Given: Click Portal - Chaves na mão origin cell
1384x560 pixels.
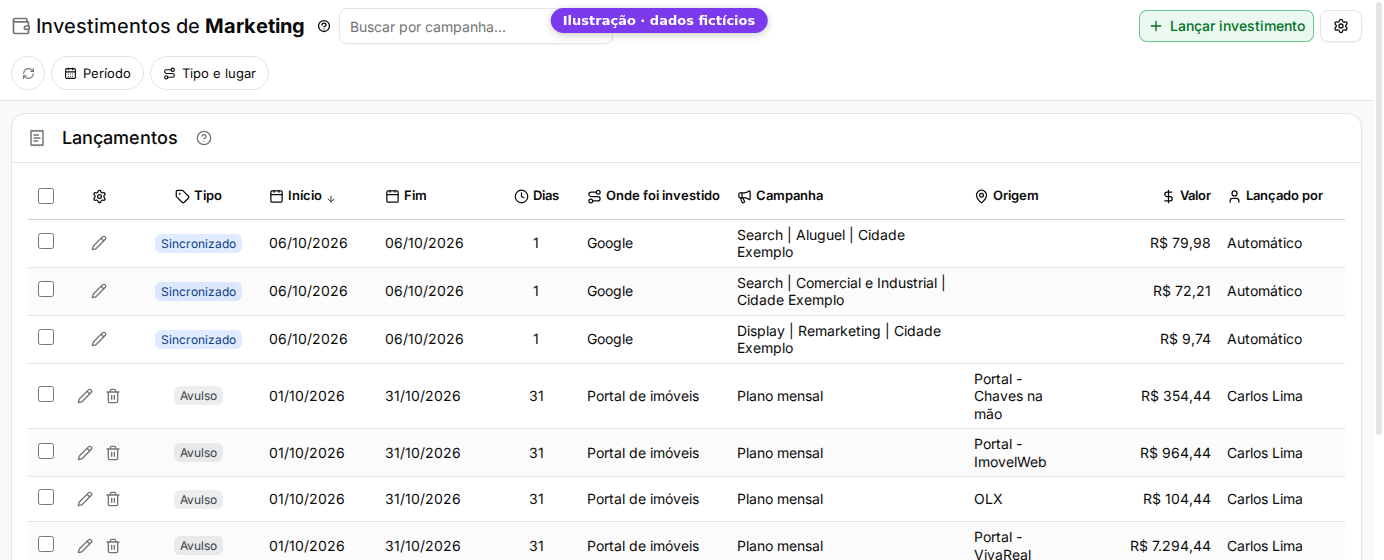Looking at the screenshot, I should click(x=1008, y=396).
